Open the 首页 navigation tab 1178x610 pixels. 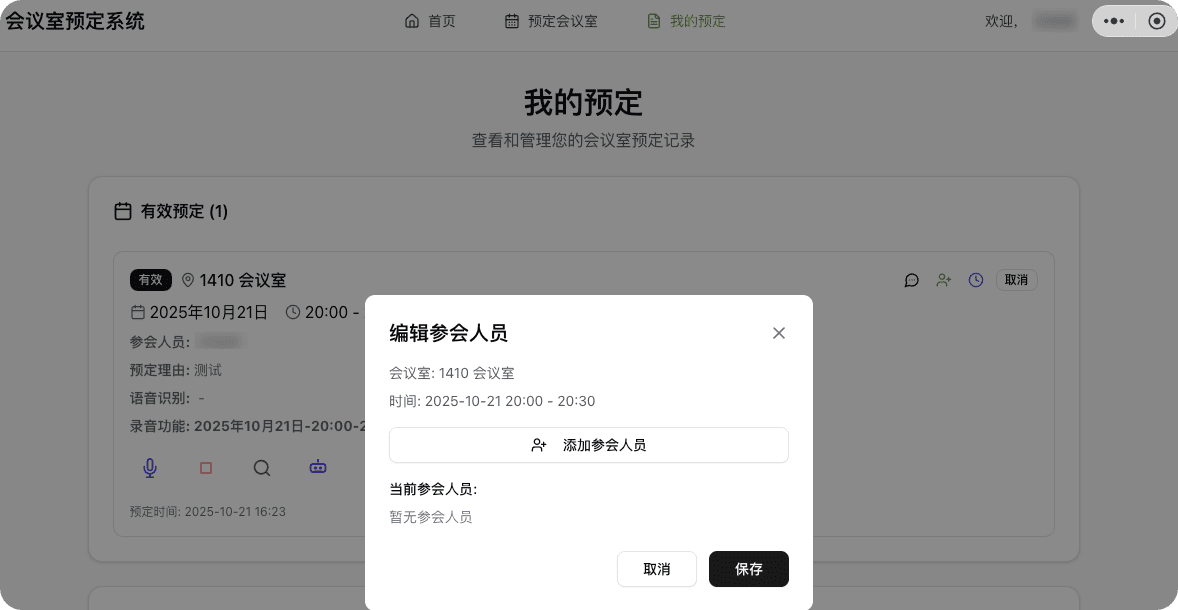(430, 21)
